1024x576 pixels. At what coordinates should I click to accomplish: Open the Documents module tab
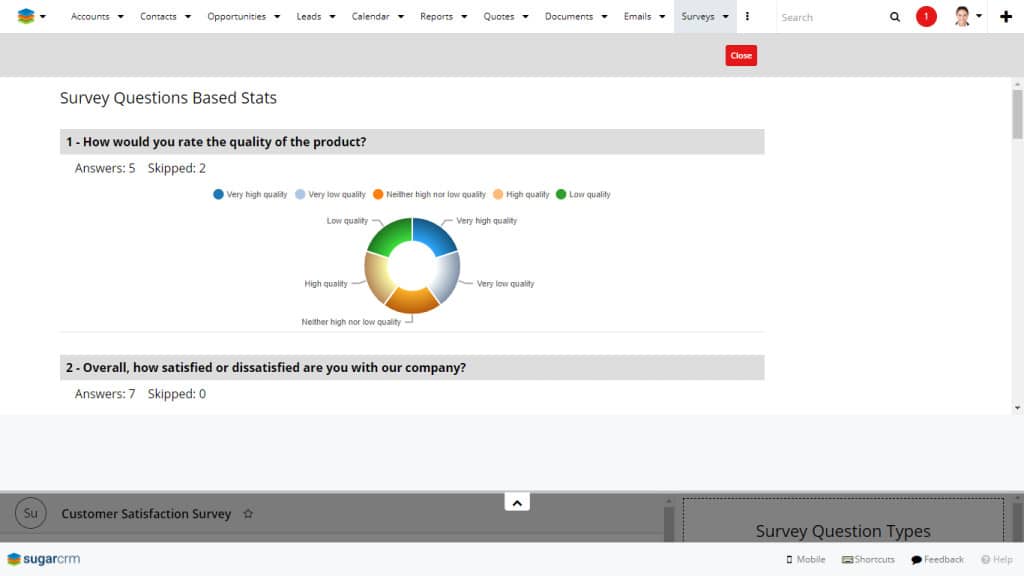tap(569, 16)
